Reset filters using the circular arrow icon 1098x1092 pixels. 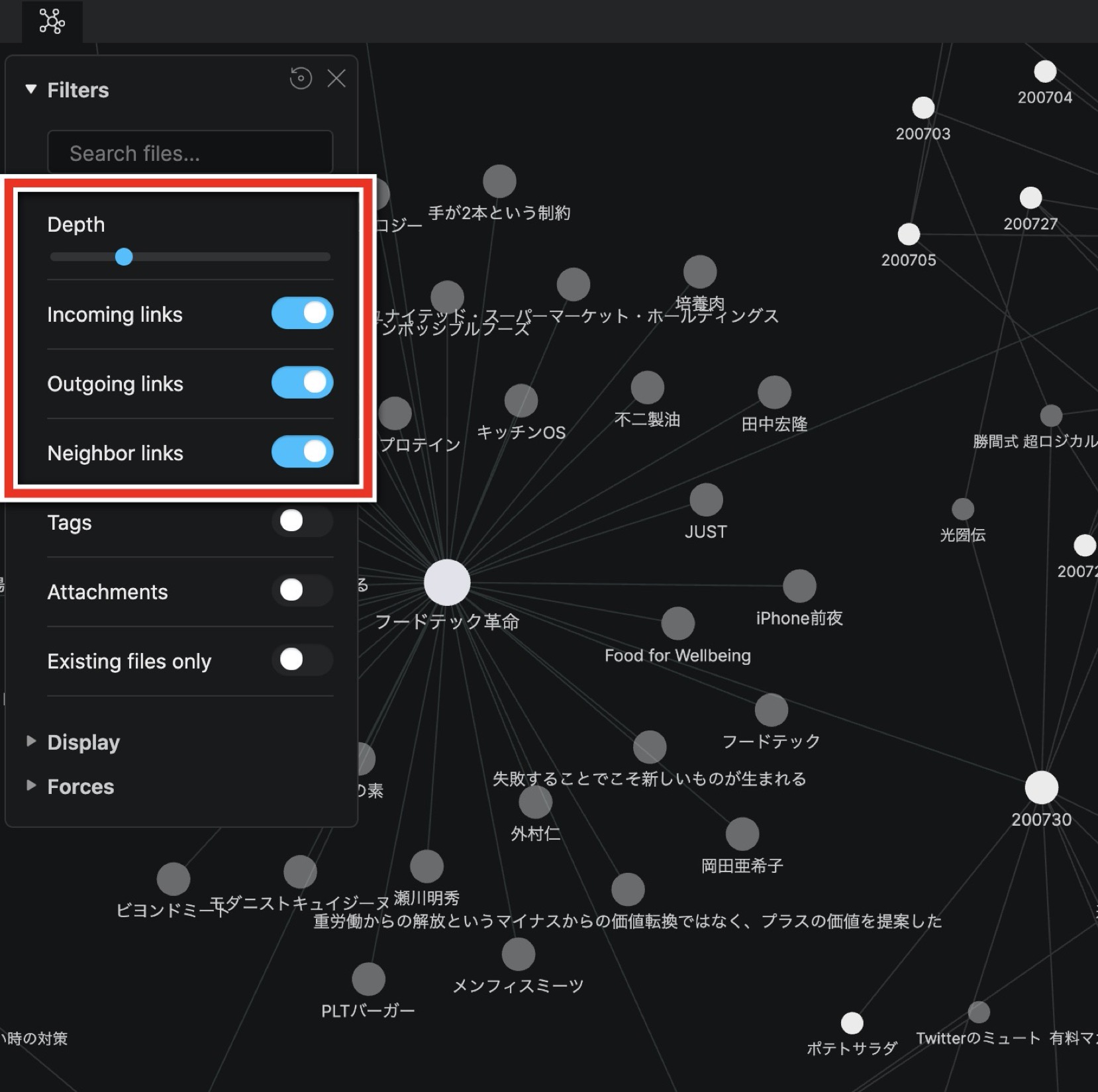click(x=301, y=78)
